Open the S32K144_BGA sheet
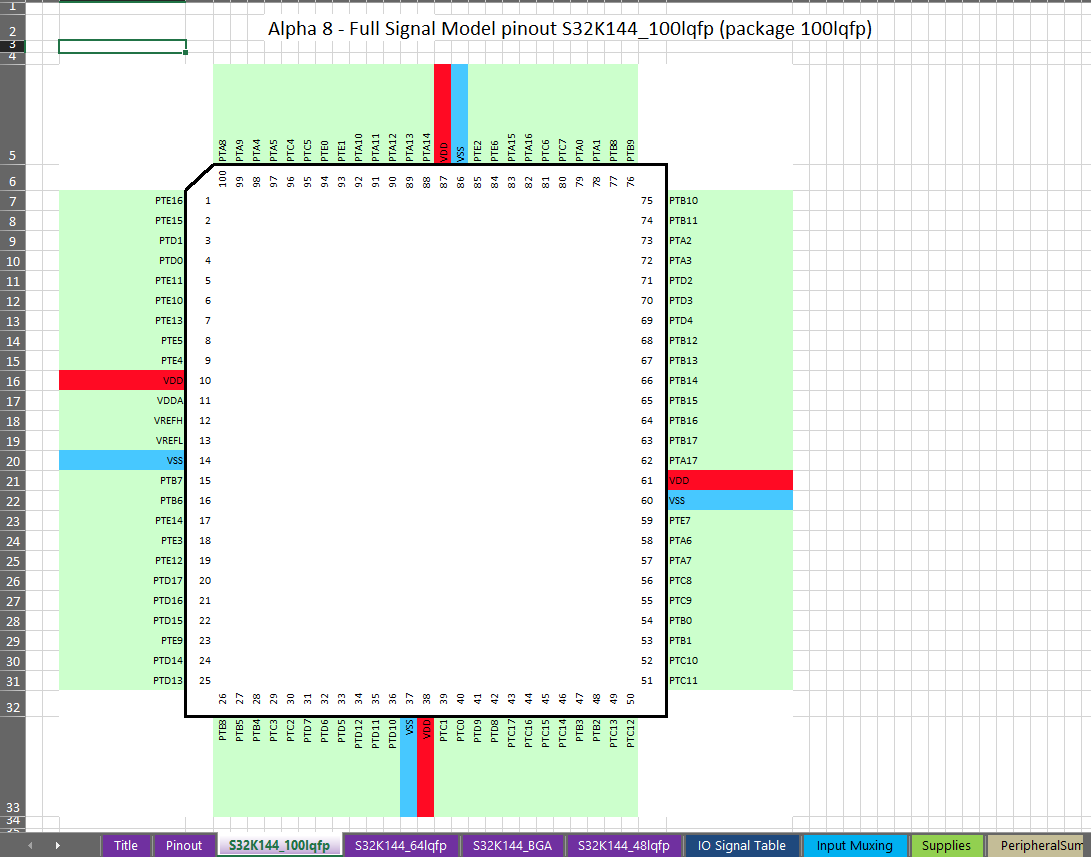The width and height of the screenshot is (1091, 857). coord(512,845)
